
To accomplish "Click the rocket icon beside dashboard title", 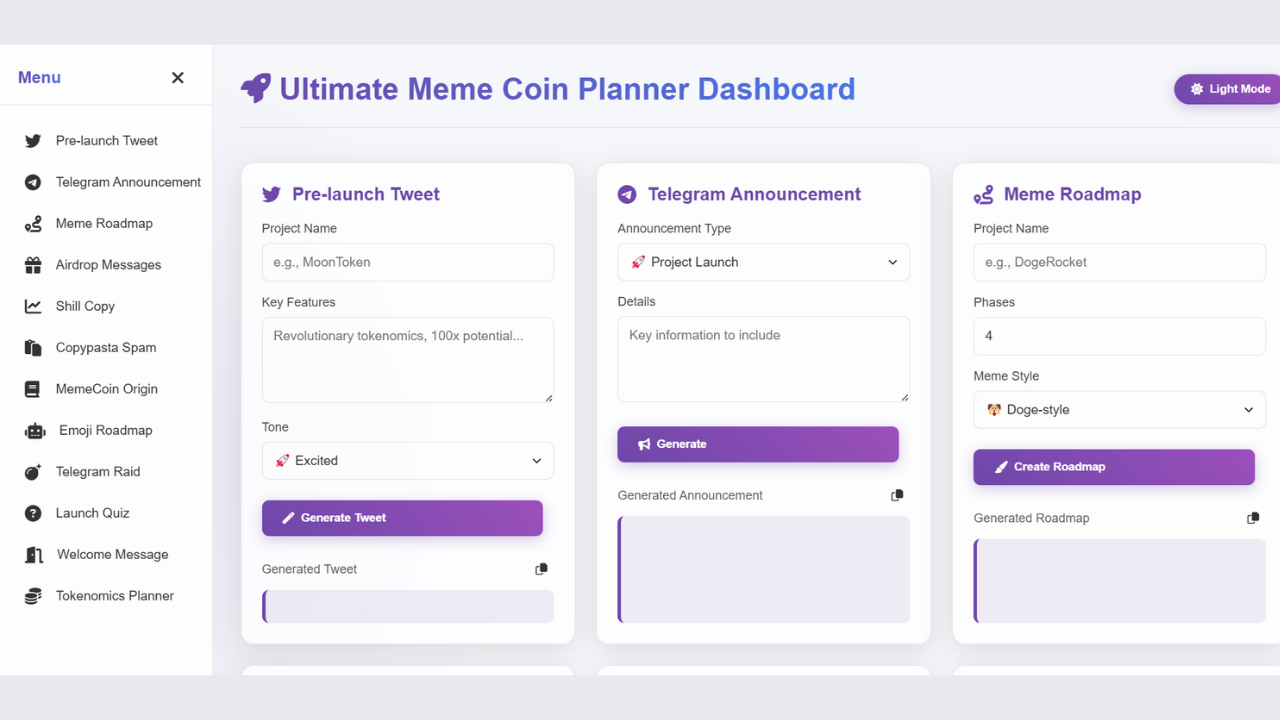I will [x=256, y=89].
